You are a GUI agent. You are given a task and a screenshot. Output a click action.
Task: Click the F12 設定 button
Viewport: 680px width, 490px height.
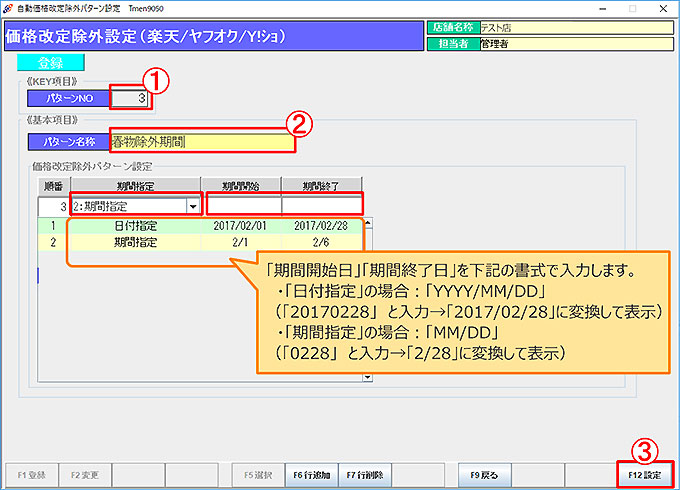click(x=645, y=475)
